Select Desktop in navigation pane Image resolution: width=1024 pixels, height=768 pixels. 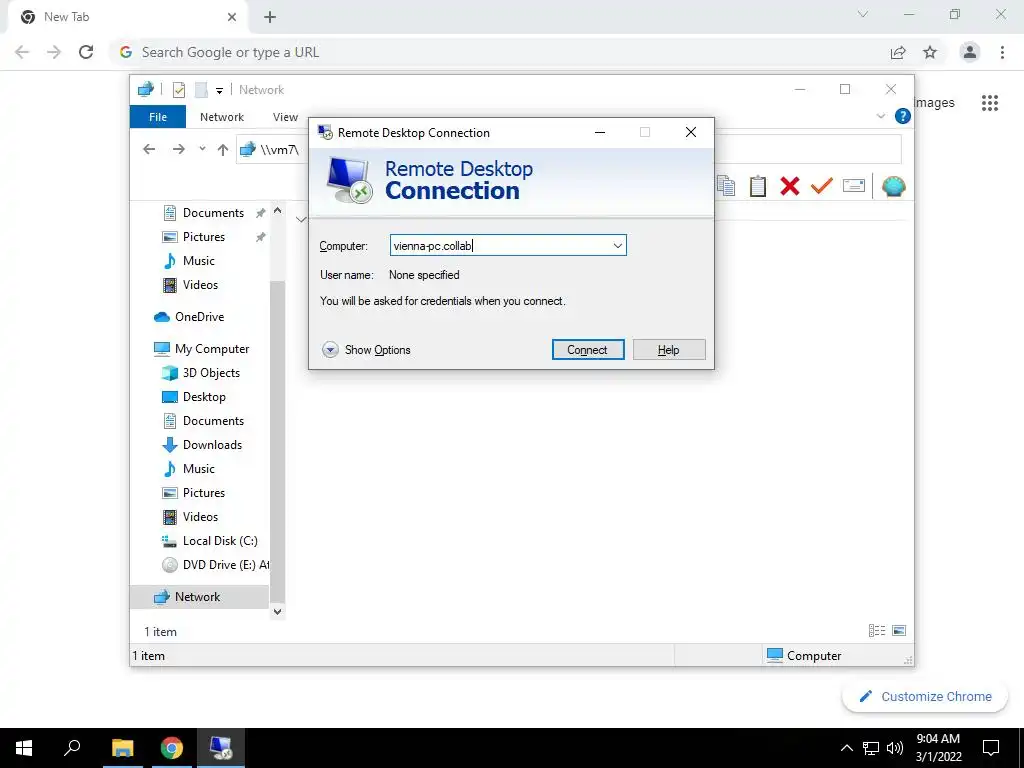pyautogui.click(x=204, y=397)
